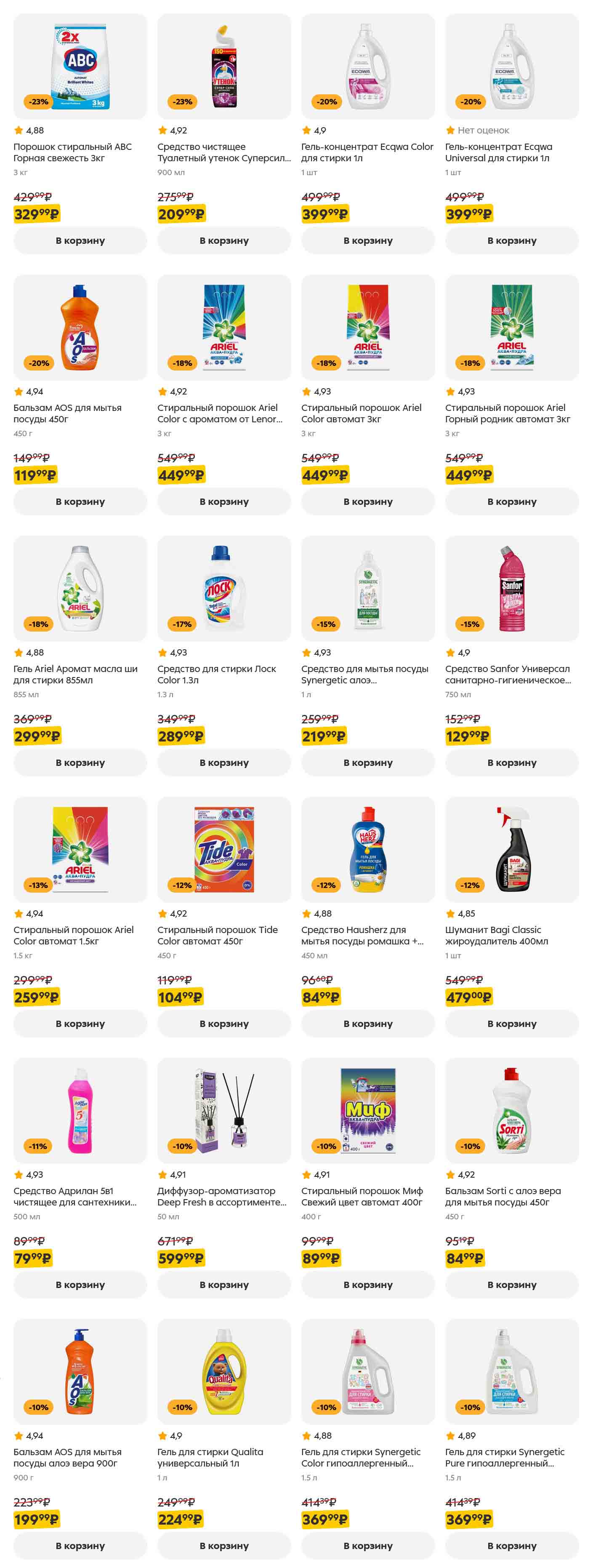601x1568 pixels.
Task: Click the -10% badge on Qualita gel
Action: pyautogui.click(x=182, y=1407)
